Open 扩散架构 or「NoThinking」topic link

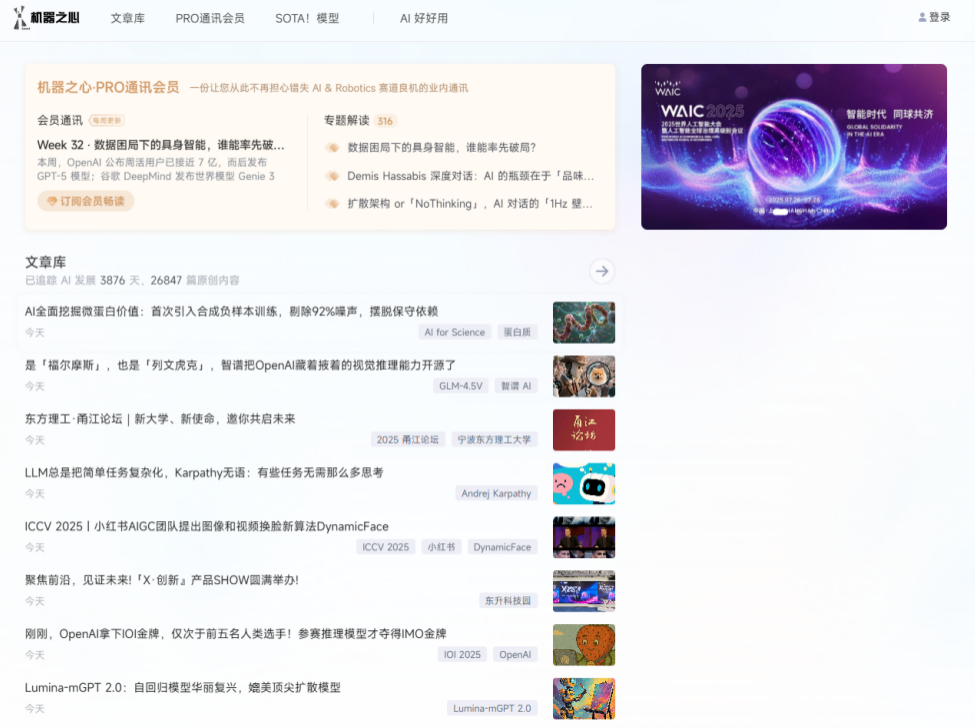coord(470,203)
